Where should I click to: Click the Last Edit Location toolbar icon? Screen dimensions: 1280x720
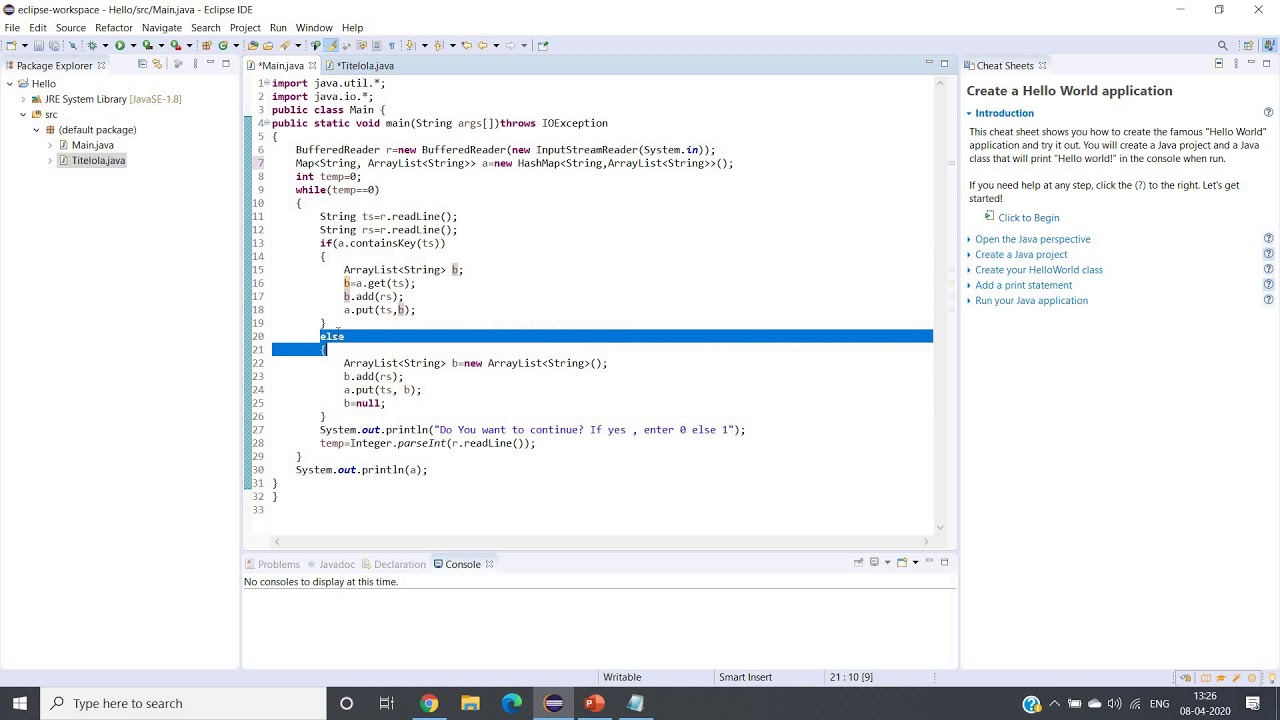467,45
